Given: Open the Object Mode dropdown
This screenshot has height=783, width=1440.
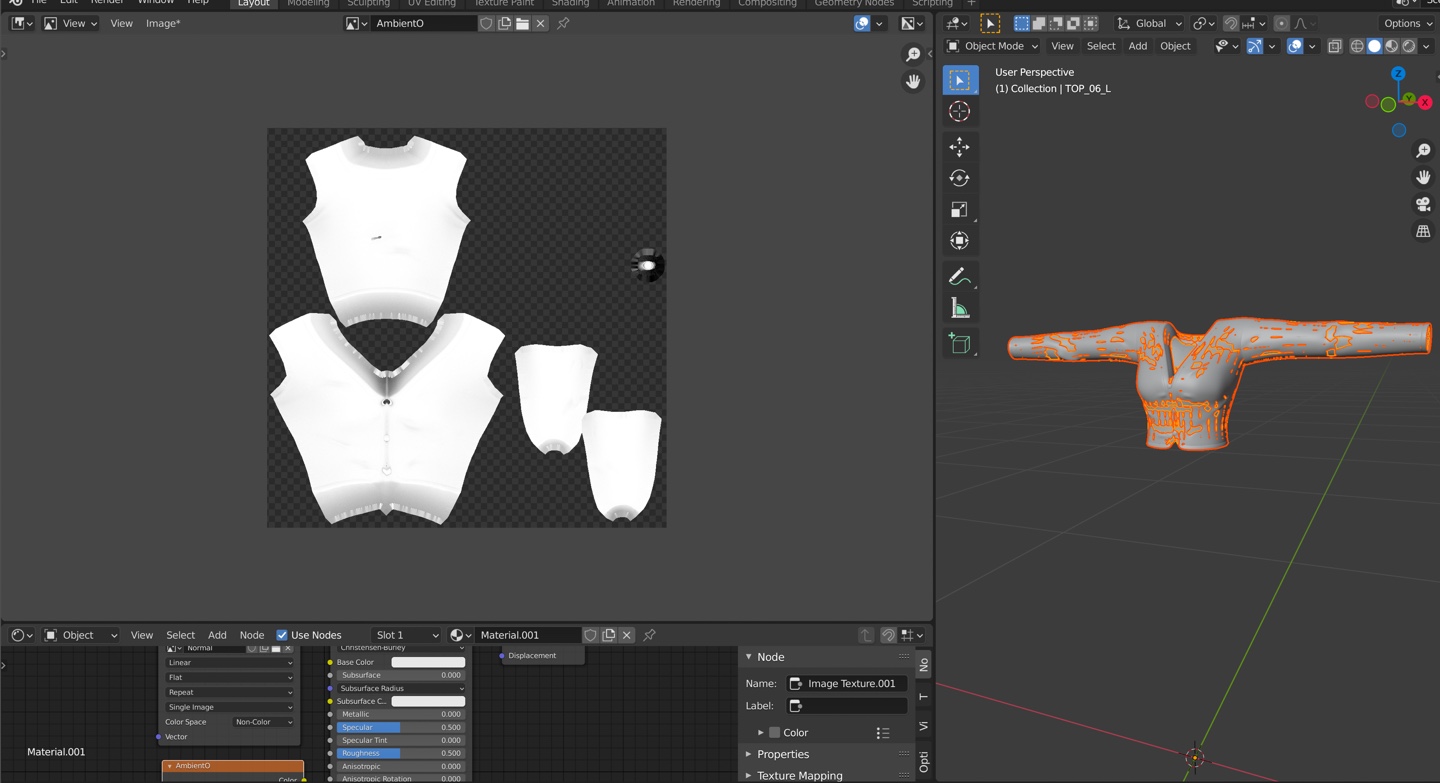Looking at the screenshot, I should point(992,46).
